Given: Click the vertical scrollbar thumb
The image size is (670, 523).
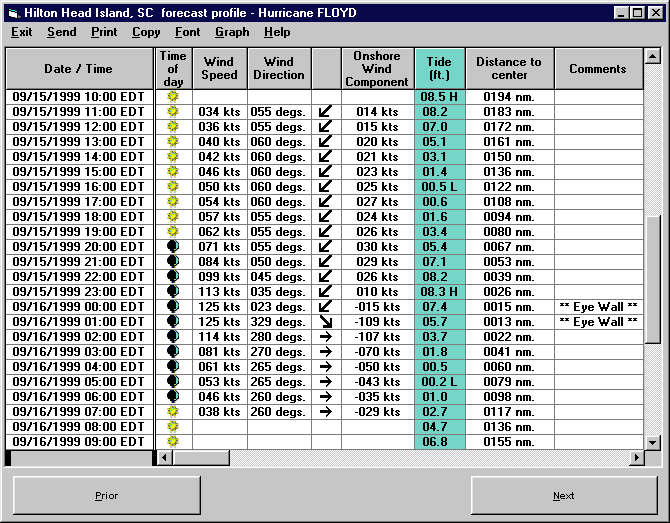Looking at the screenshot, I should coord(653,280).
